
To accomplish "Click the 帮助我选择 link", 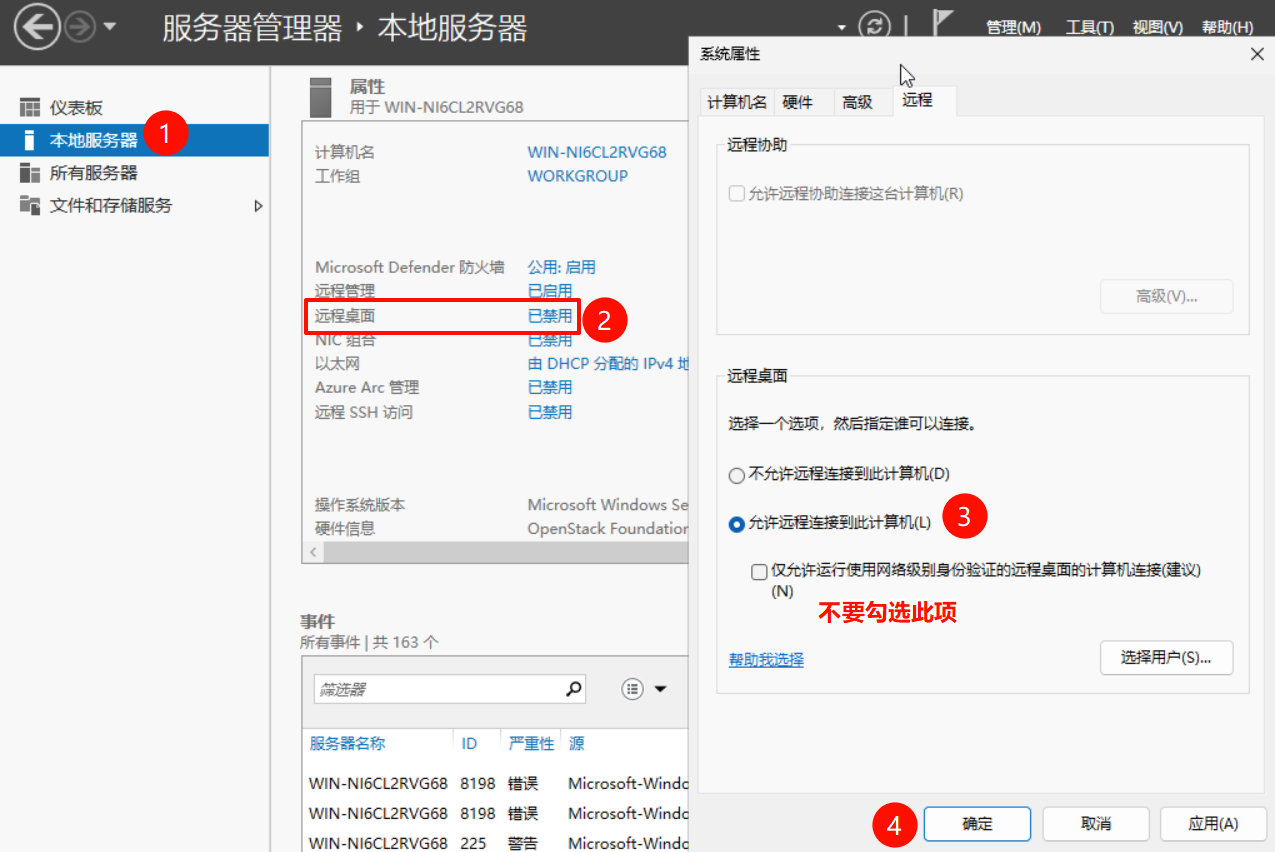I will (x=766, y=659).
